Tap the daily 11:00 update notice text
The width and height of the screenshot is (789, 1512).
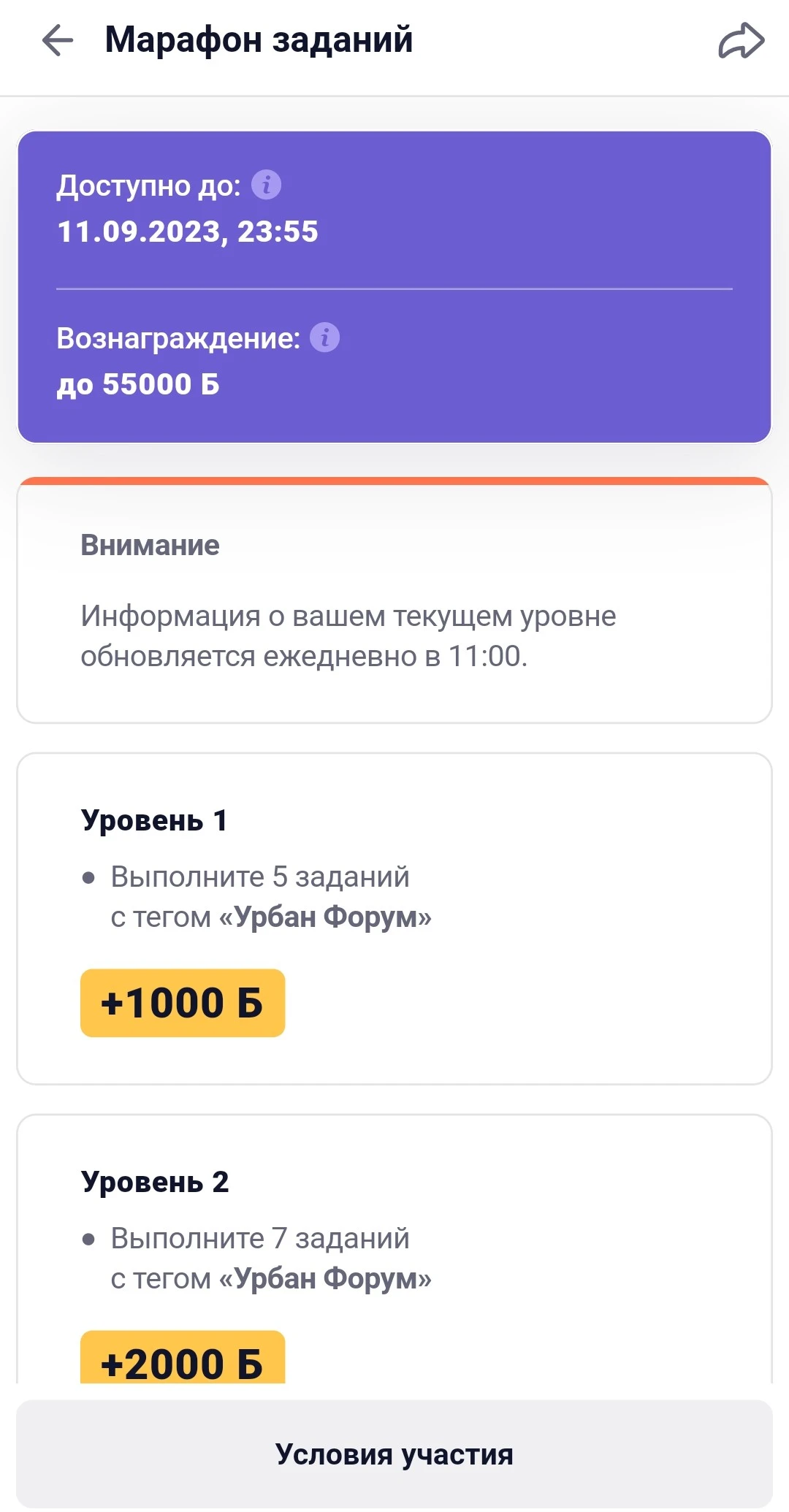click(348, 636)
